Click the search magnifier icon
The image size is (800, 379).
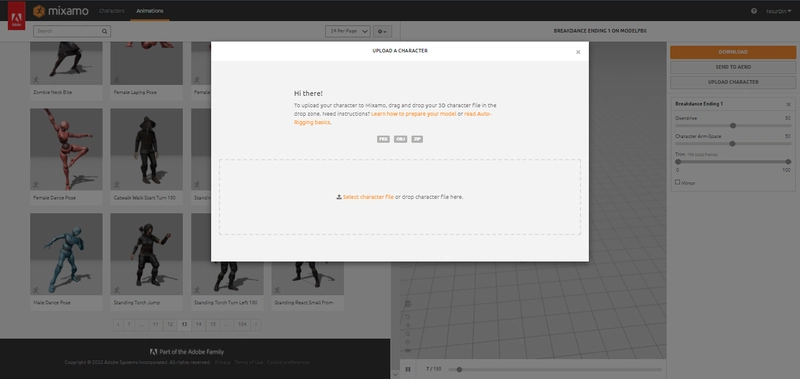pos(105,31)
